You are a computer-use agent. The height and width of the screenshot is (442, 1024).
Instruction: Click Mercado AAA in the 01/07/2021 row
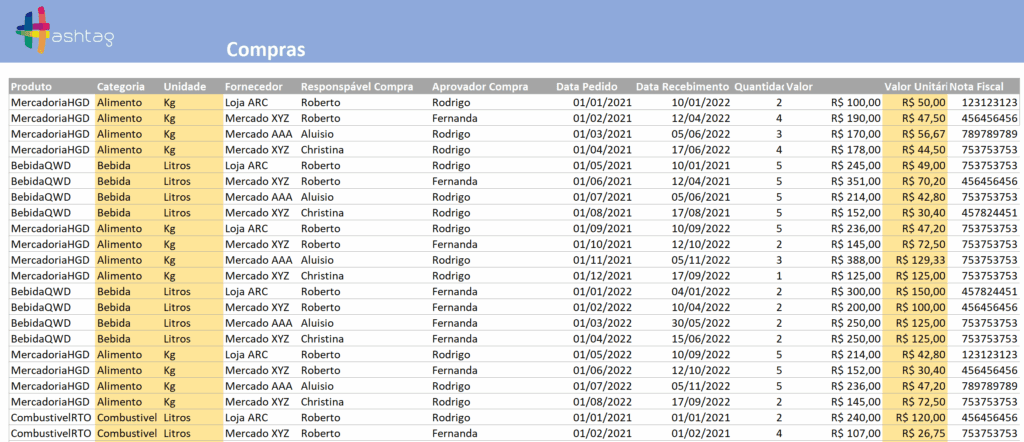point(259,197)
